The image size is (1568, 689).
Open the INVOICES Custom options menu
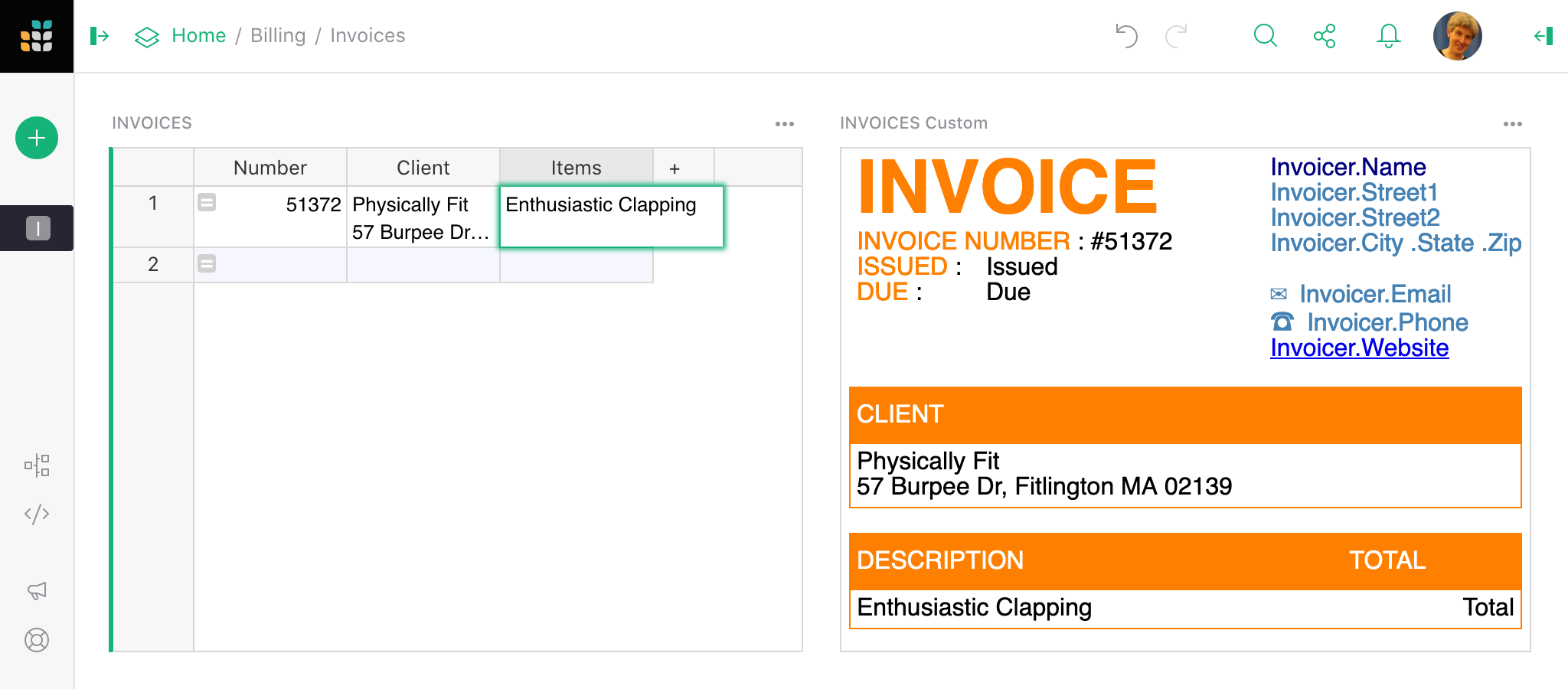pyautogui.click(x=1514, y=123)
